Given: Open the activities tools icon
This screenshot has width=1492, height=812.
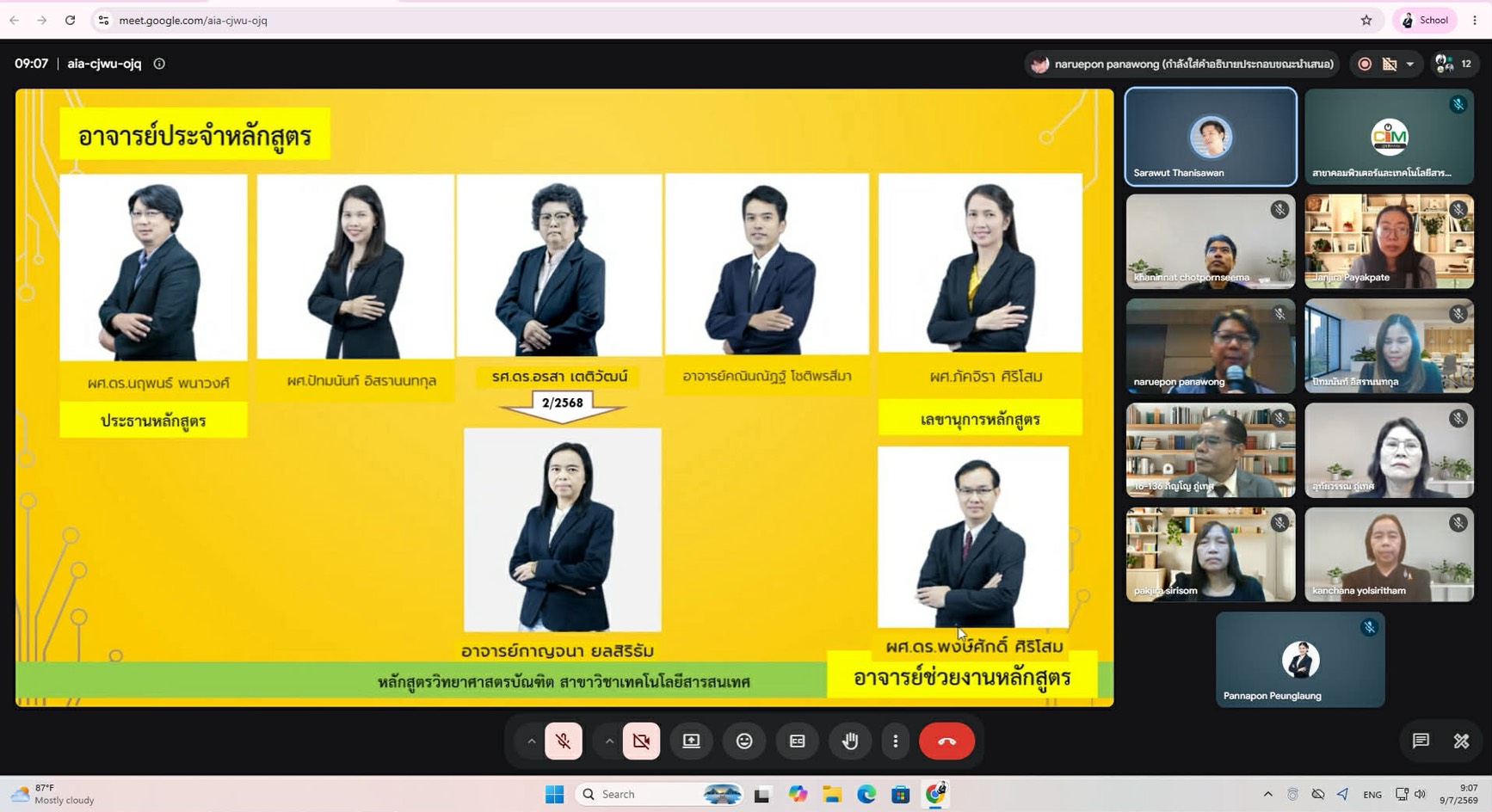Looking at the screenshot, I should tap(1461, 741).
